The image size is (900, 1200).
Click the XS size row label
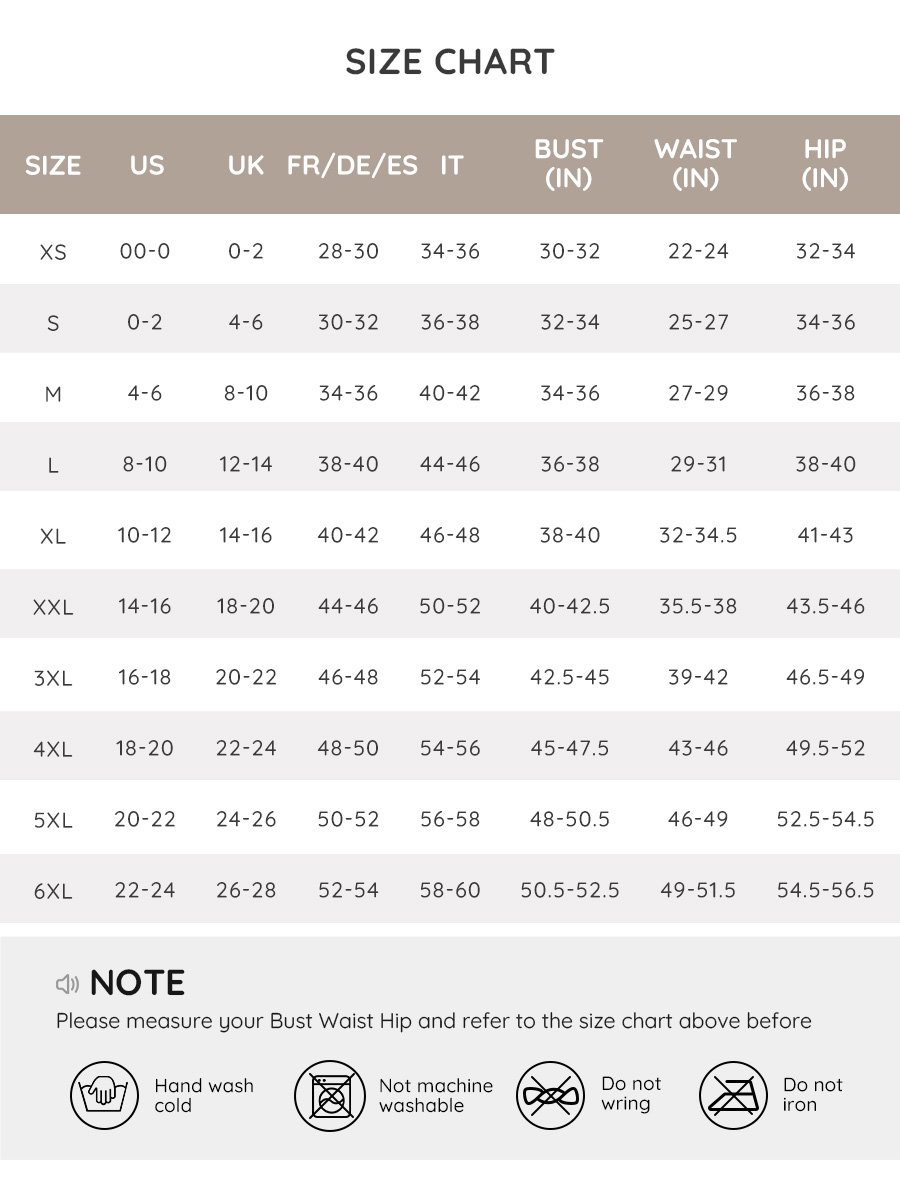point(53,252)
